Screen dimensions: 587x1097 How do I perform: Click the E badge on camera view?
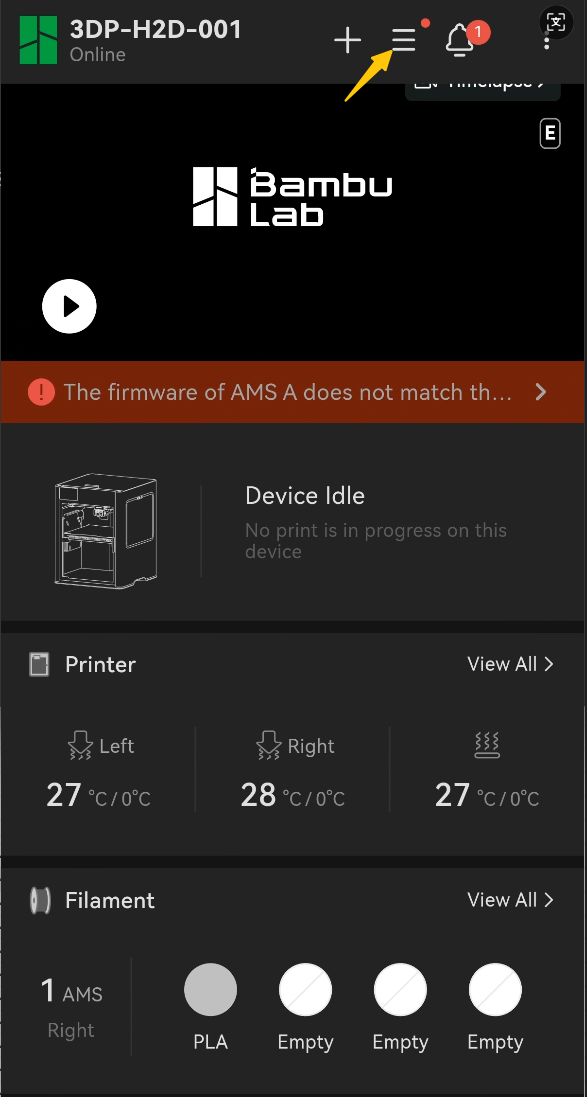click(551, 134)
